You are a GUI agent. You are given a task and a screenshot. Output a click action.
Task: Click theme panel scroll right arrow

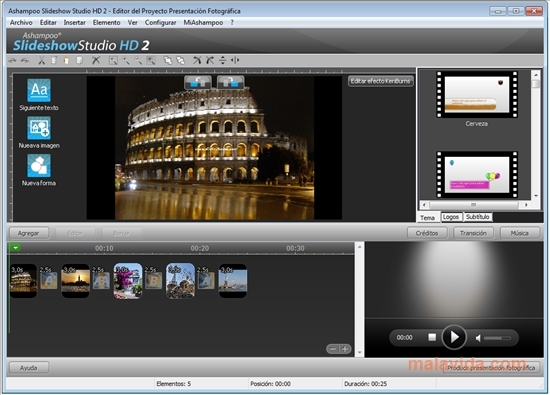(x=526, y=205)
